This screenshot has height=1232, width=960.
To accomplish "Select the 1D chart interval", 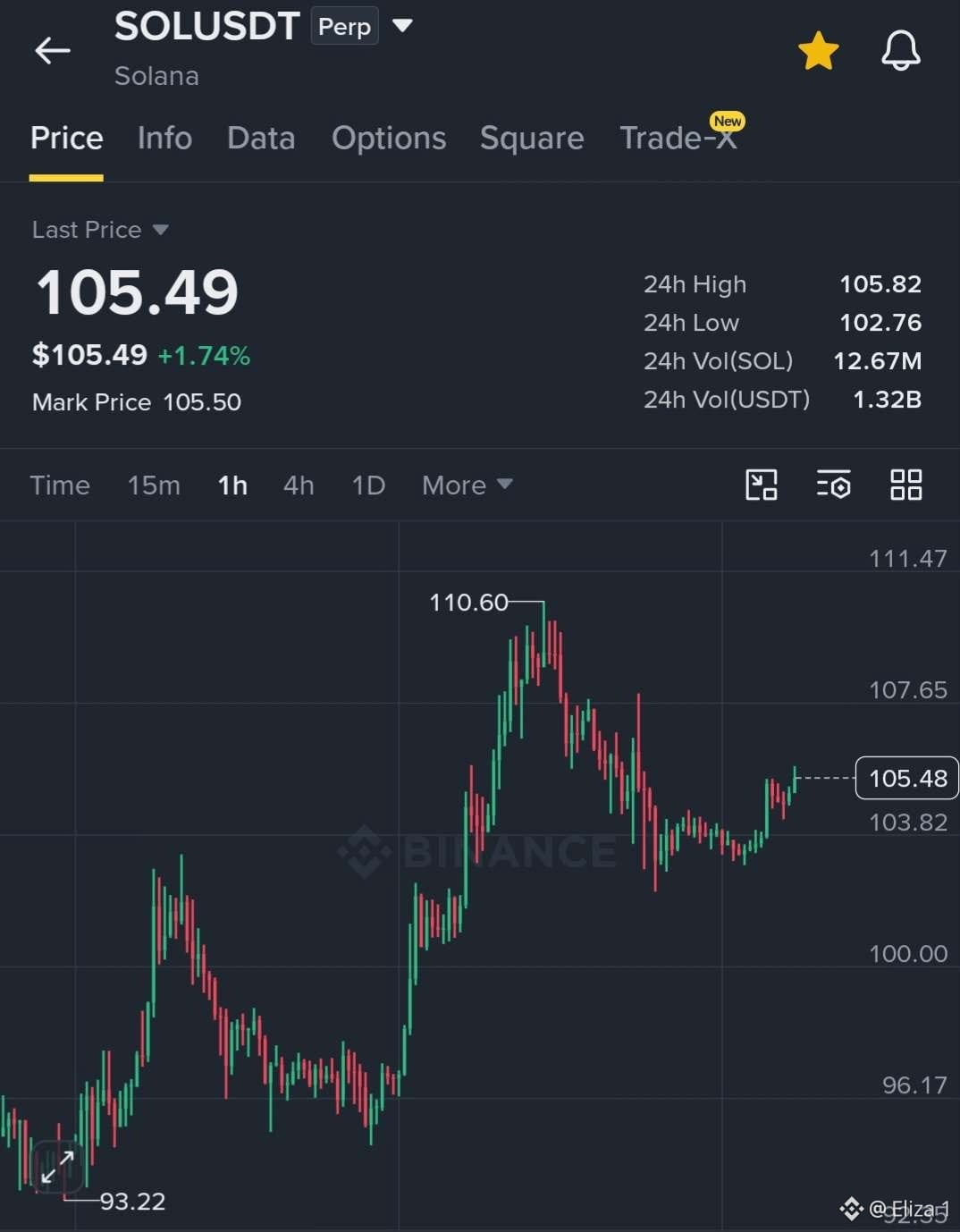I will pos(368,485).
